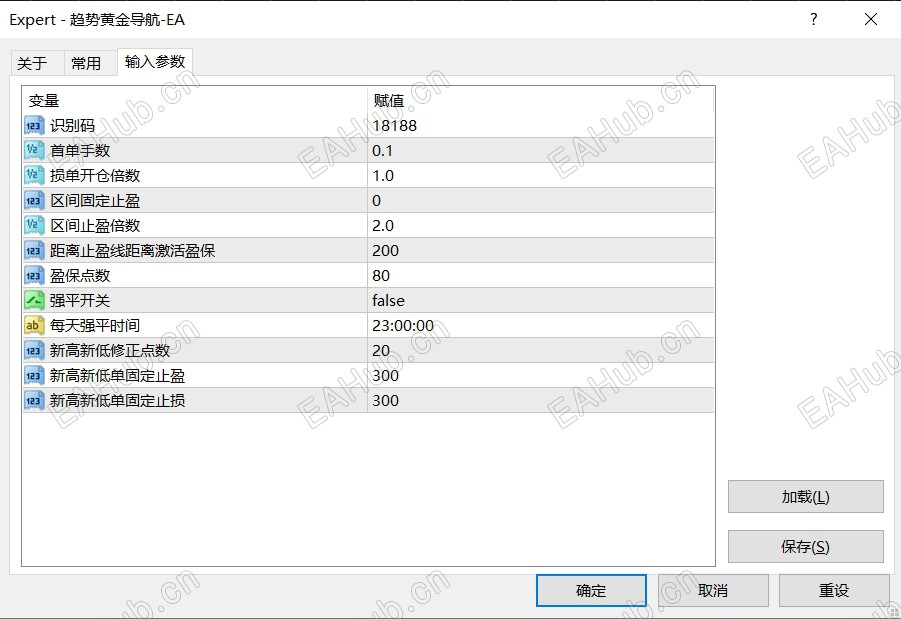Click the integer icon beside 识别码
The width and height of the screenshot is (901, 619).
point(33,125)
